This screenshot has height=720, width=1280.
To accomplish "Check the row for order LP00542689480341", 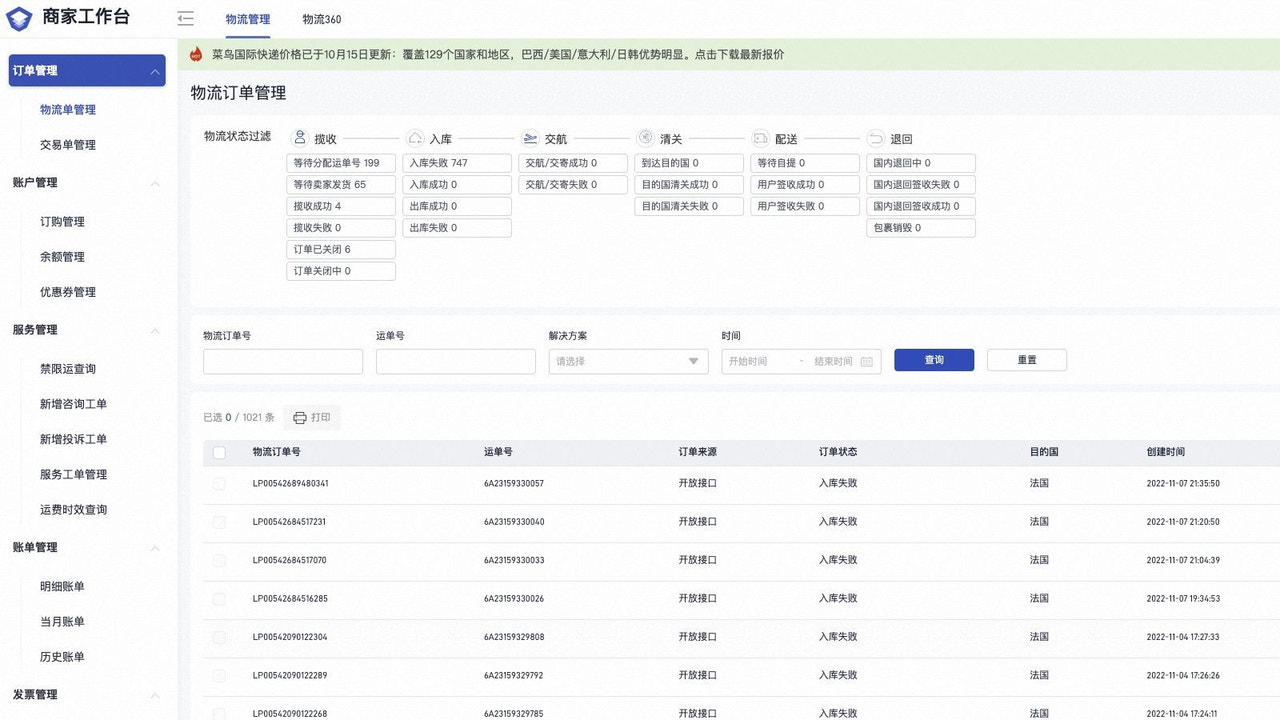I will pos(219,483).
